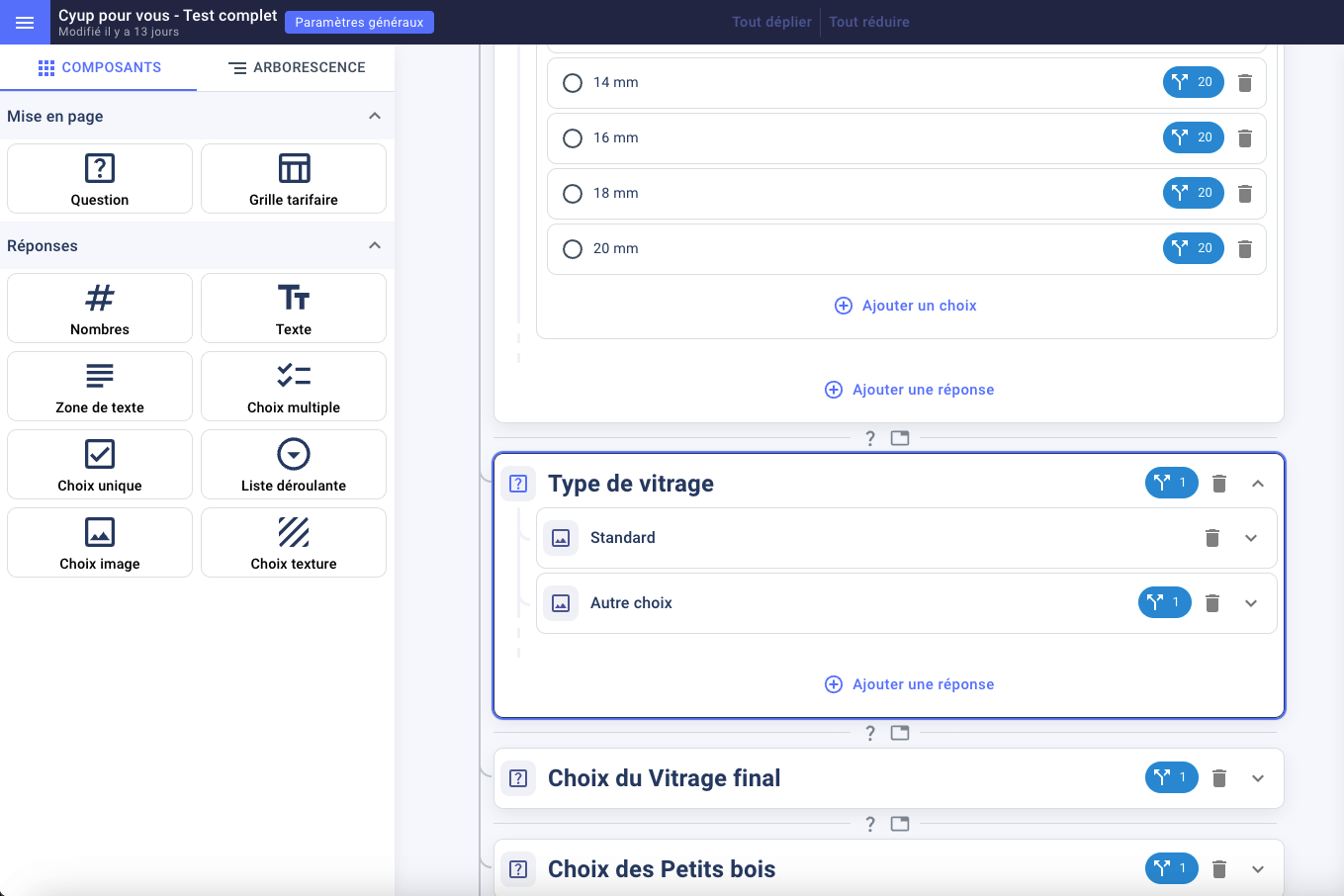
Task: Add a Grille tarifaire component
Action: (x=294, y=179)
